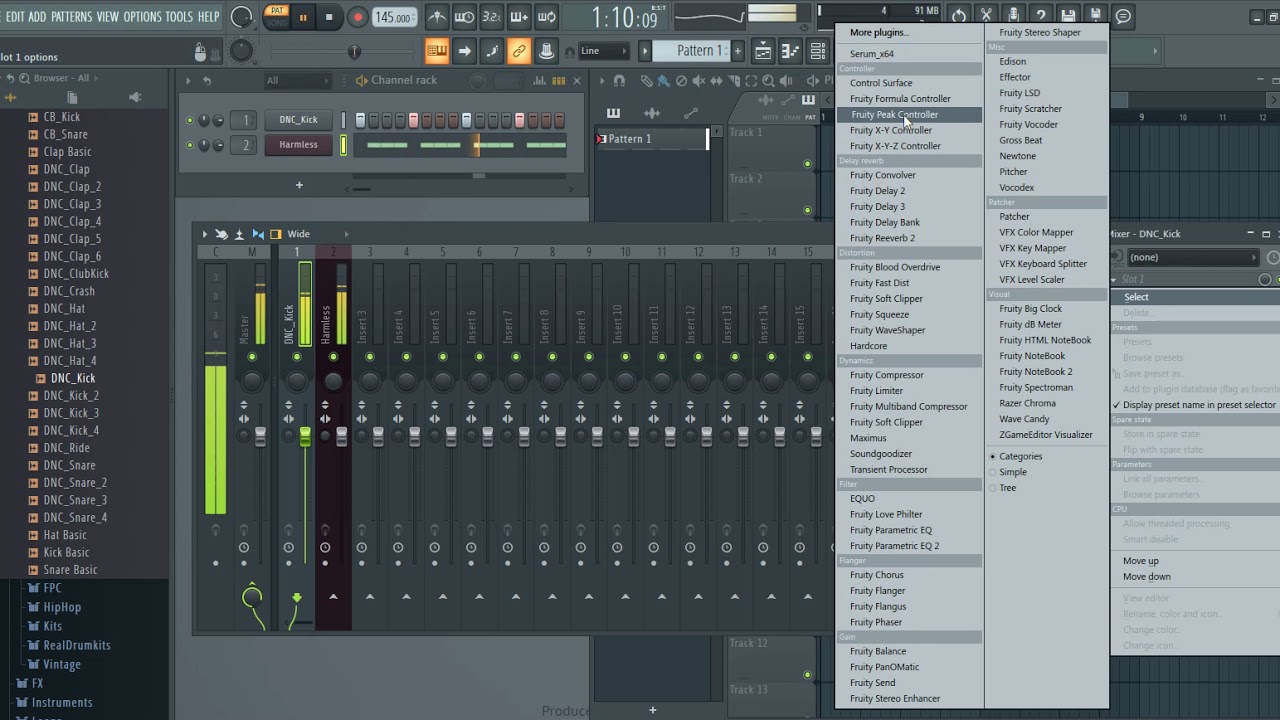This screenshot has height=720, width=1280.
Task: Open the Pattern 1 selector dropdown
Action: point(690,51)
